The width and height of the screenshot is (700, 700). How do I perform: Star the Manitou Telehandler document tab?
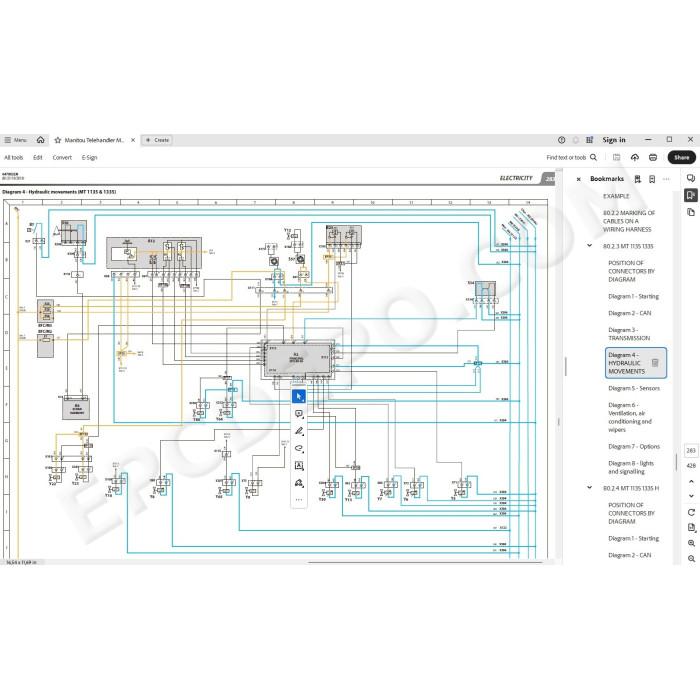coord(58,140)
